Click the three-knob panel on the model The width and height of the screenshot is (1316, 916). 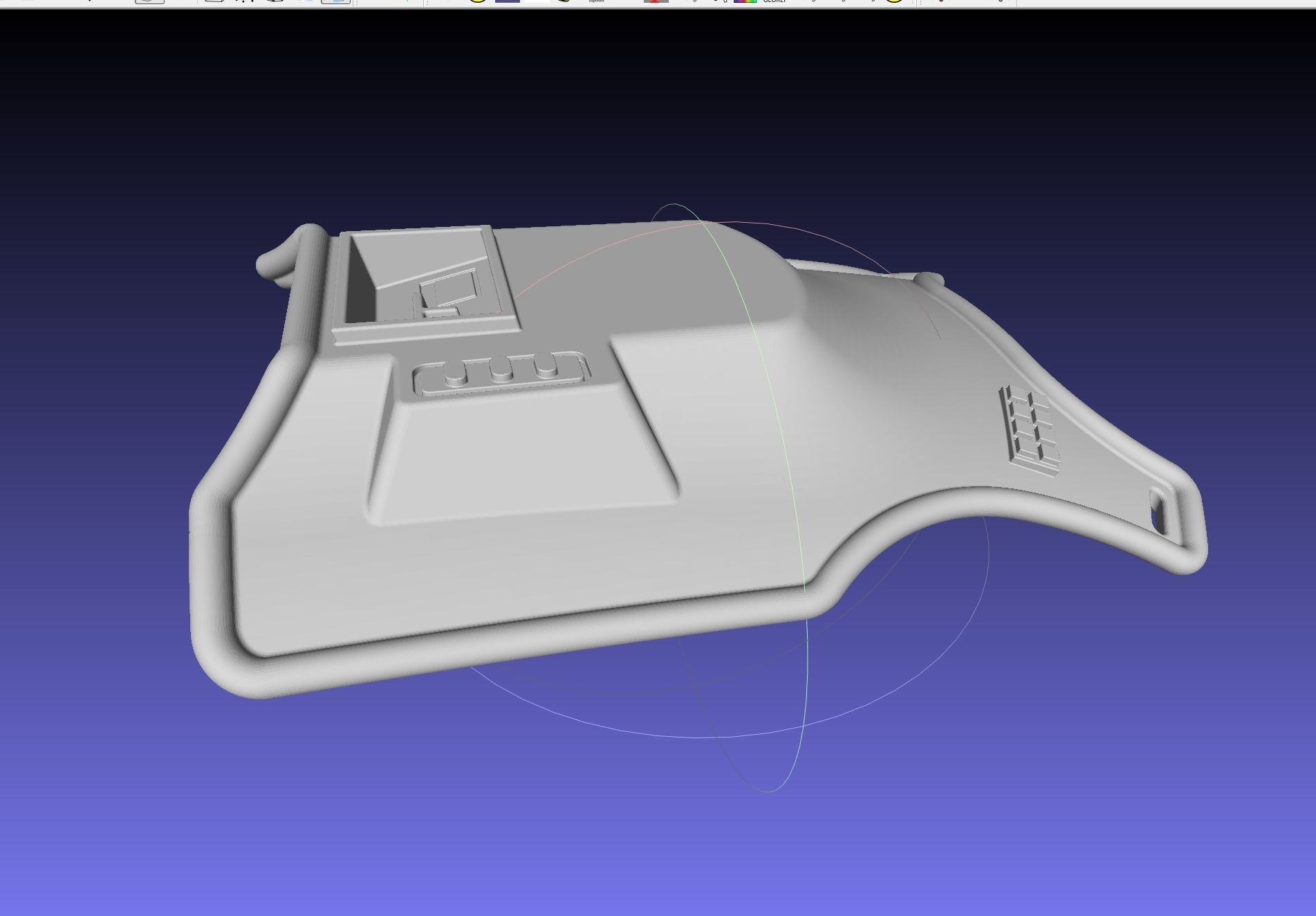pos(501,374)
